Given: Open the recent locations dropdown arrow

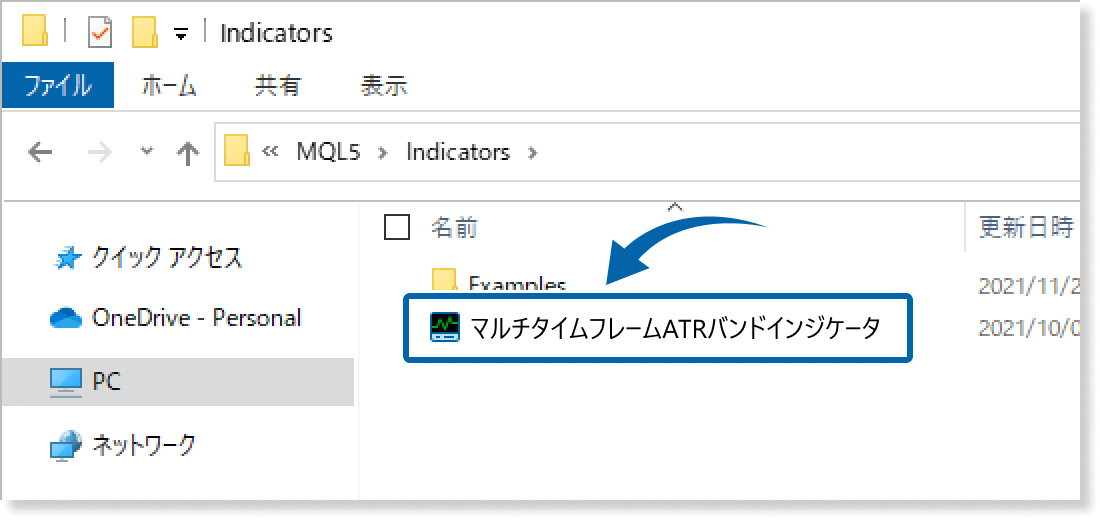Looking at the screenshot, I should tap(147, 152).
